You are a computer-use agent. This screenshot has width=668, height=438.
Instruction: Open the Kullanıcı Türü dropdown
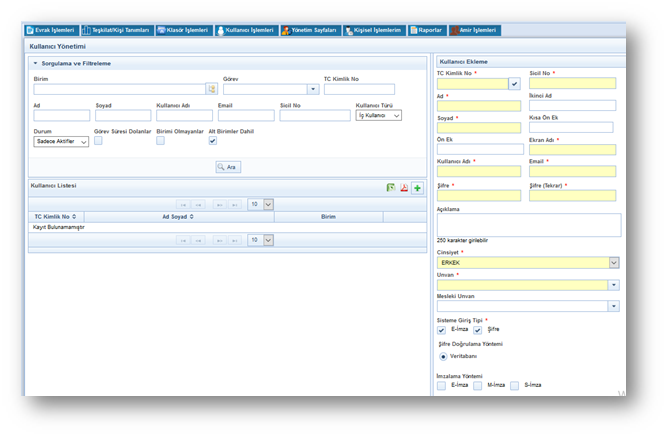coord(379,116)
